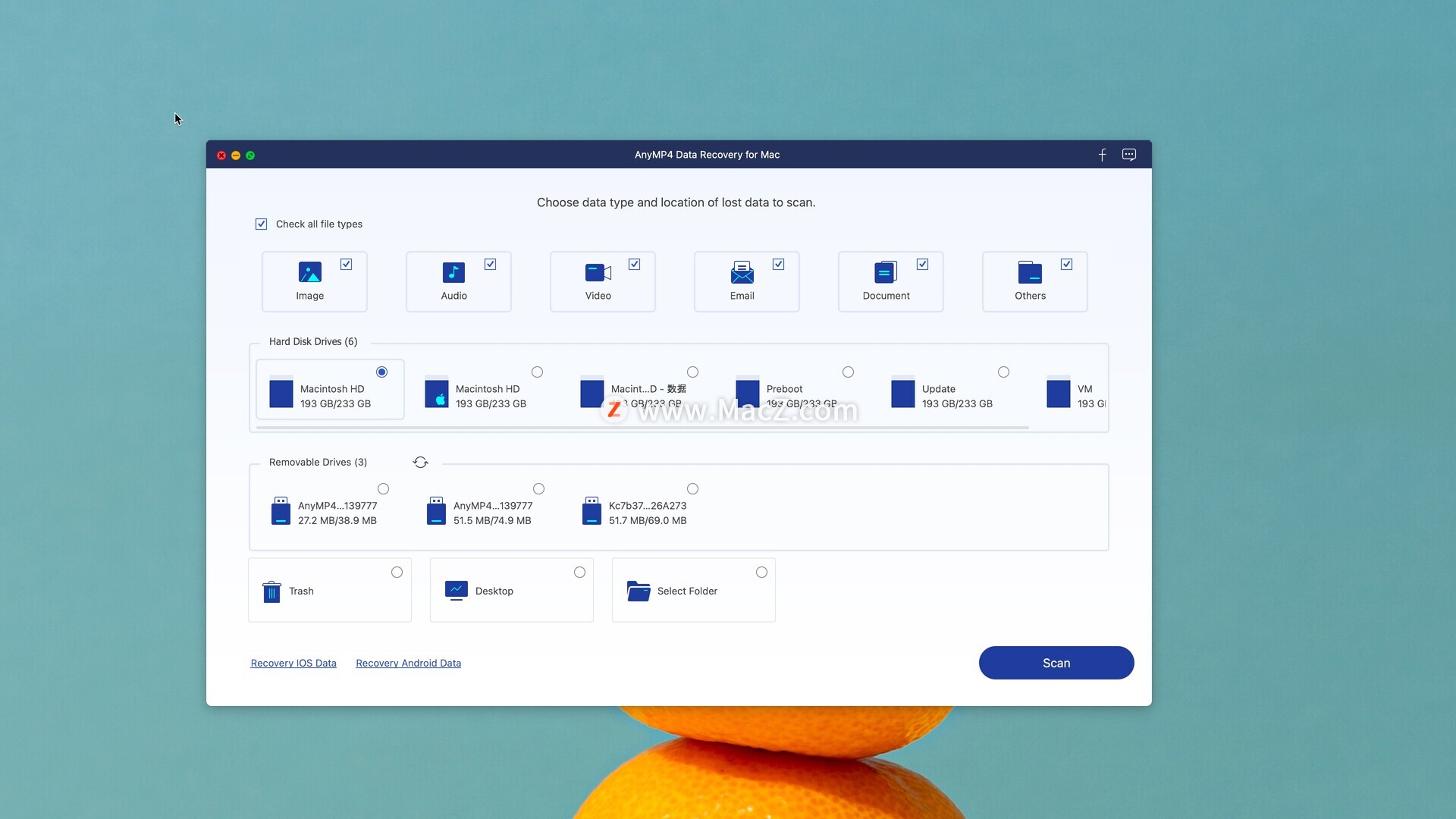The image size is (1456, 819).
Task: Click the Image file type icon
Action: pyautogui.click(x=309, y=271)
